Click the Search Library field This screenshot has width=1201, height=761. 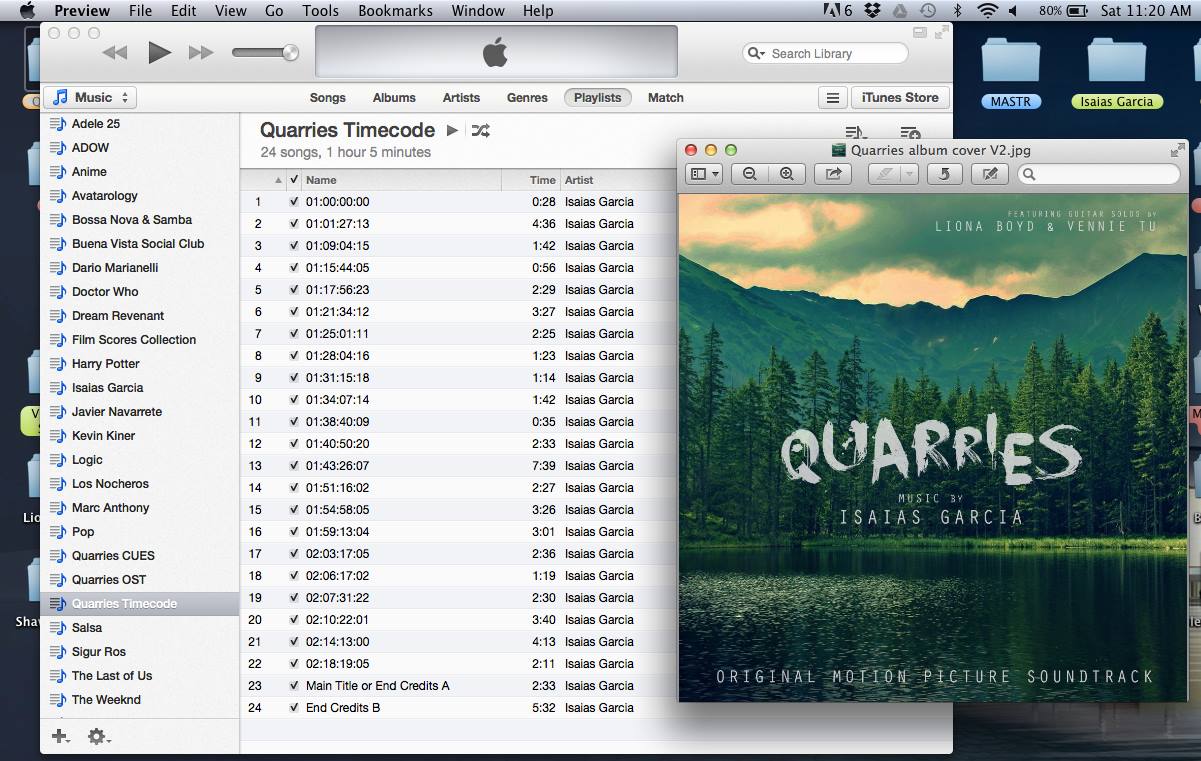pos(825,54)
